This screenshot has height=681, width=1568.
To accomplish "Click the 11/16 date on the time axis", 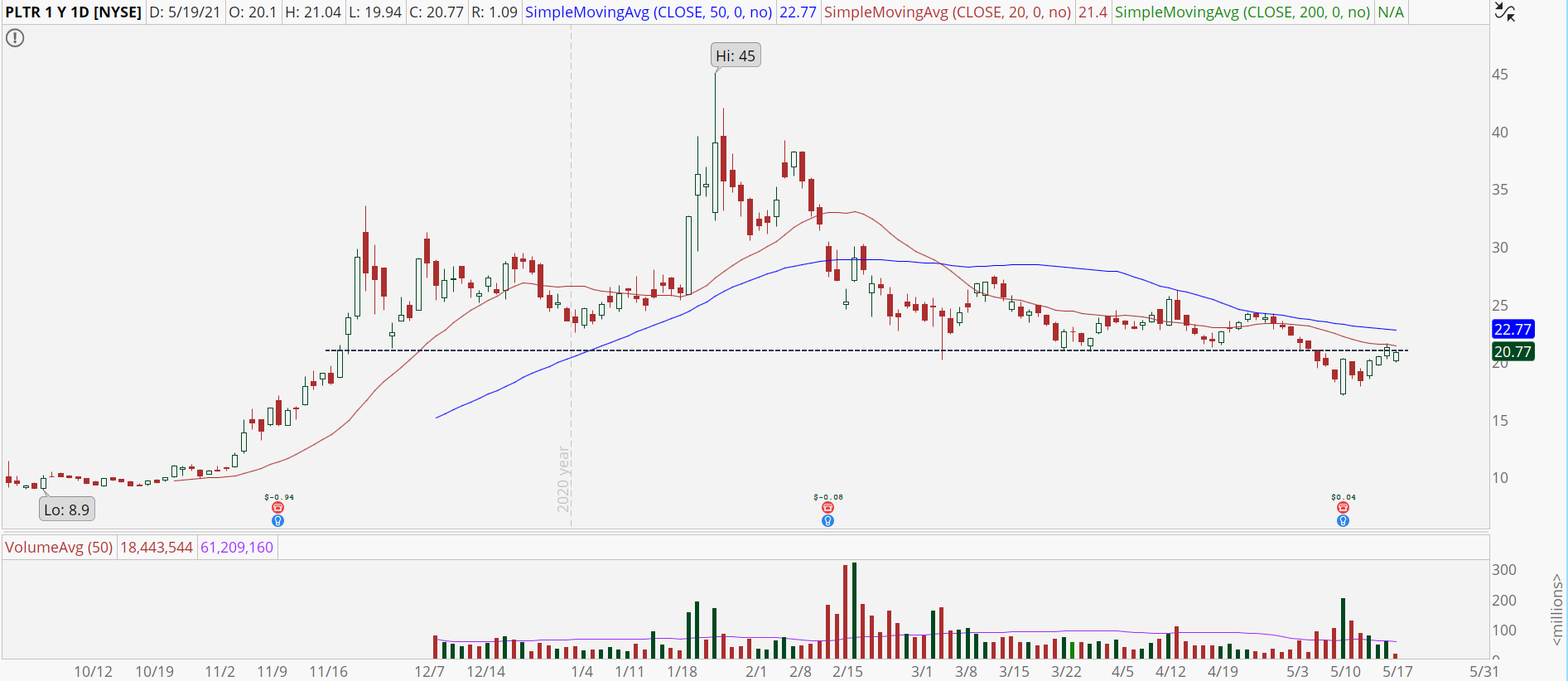I will point(329,671).
